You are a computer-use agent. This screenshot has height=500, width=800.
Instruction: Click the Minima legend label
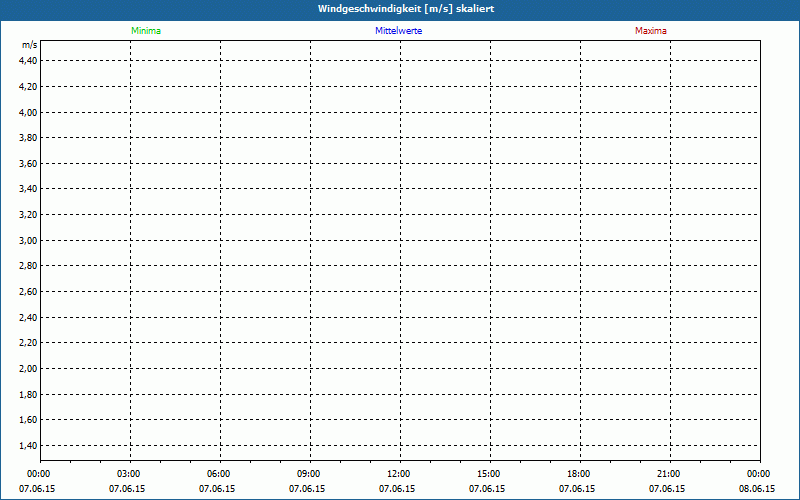click(146, 31)
